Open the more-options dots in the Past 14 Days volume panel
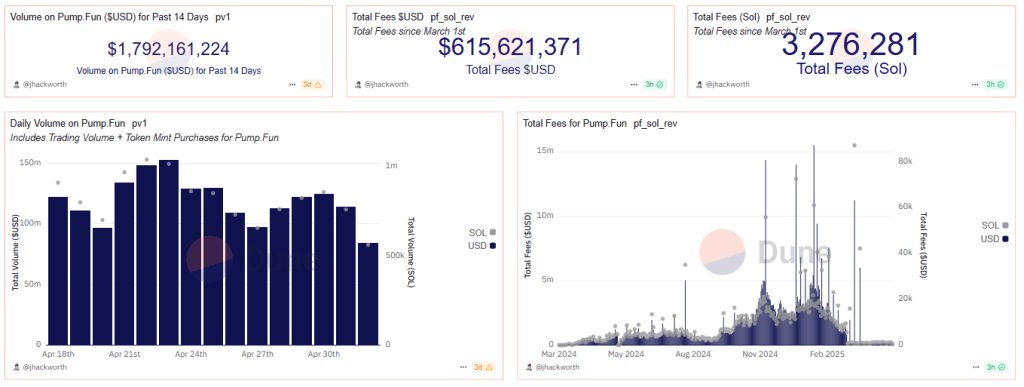This screenshot has width=1024, height=387. point(292,84)
